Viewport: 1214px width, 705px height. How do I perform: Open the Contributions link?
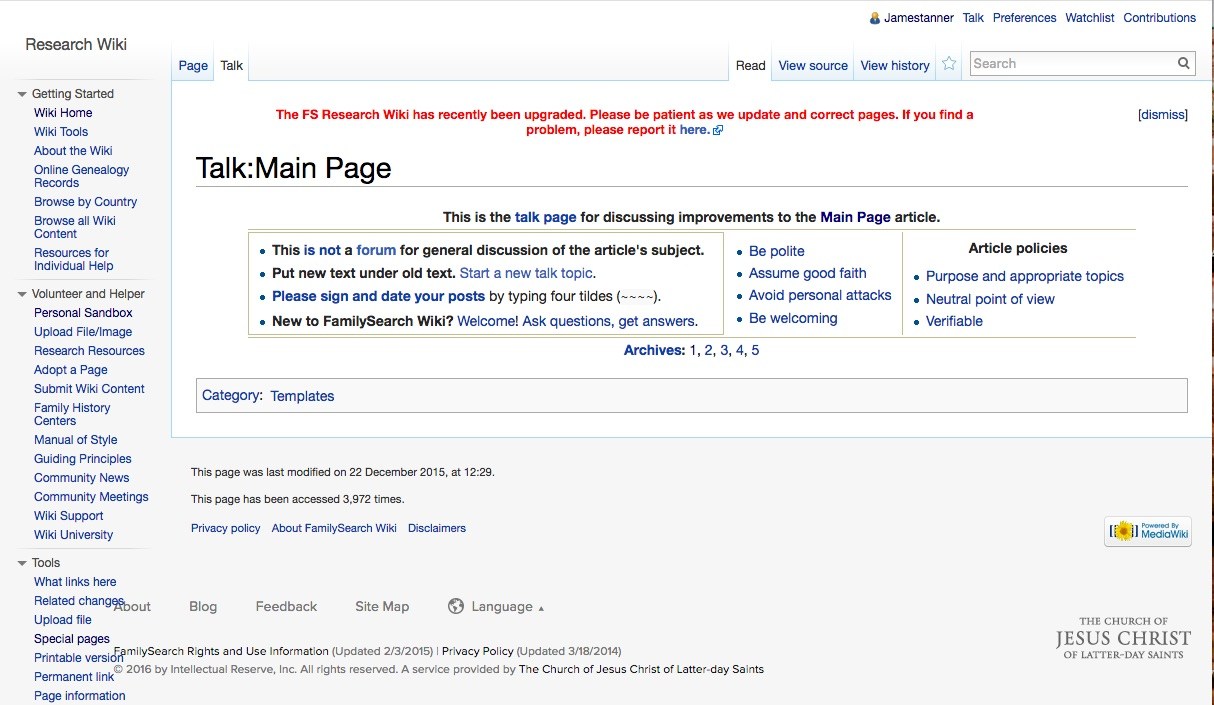(x=1159, y=18)
